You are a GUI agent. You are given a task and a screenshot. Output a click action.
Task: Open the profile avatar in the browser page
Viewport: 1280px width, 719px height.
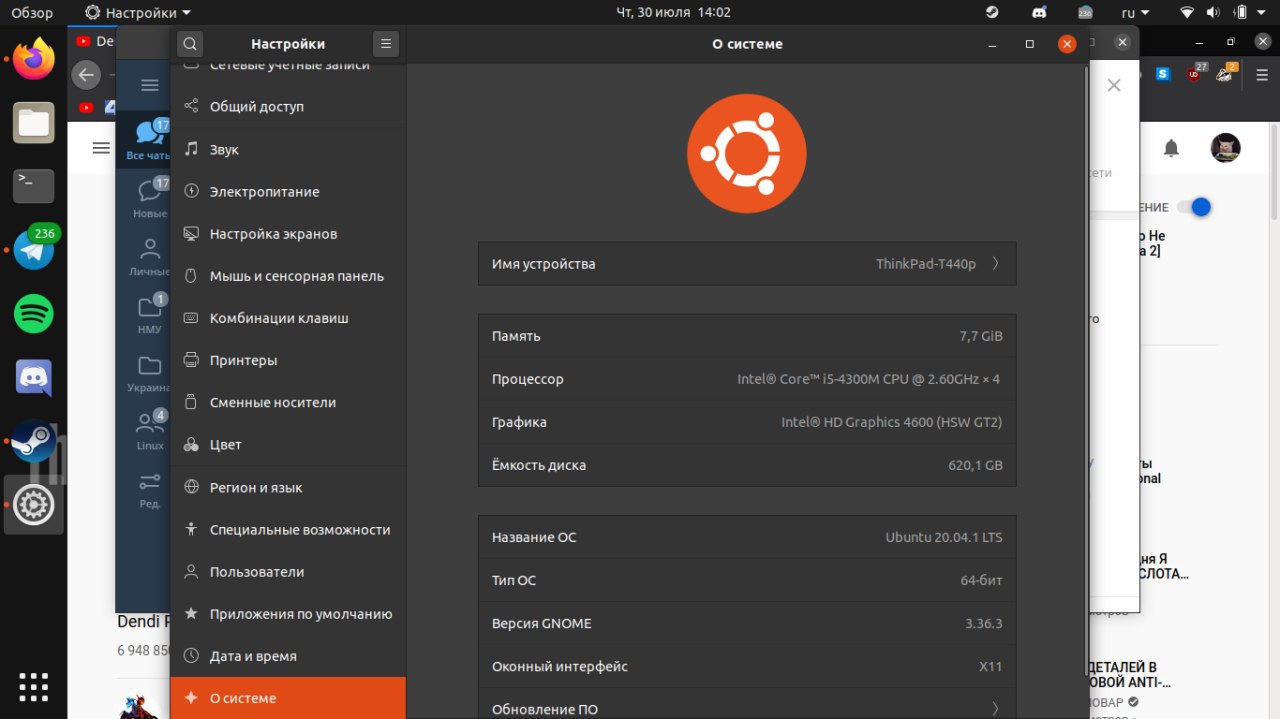(x=1225, y=148)
